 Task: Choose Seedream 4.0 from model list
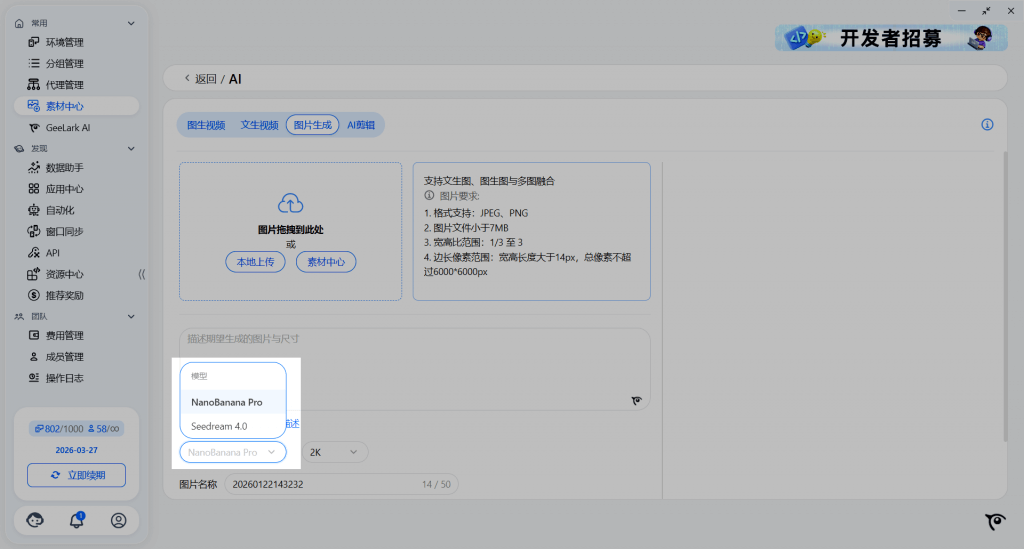(219, 426)
